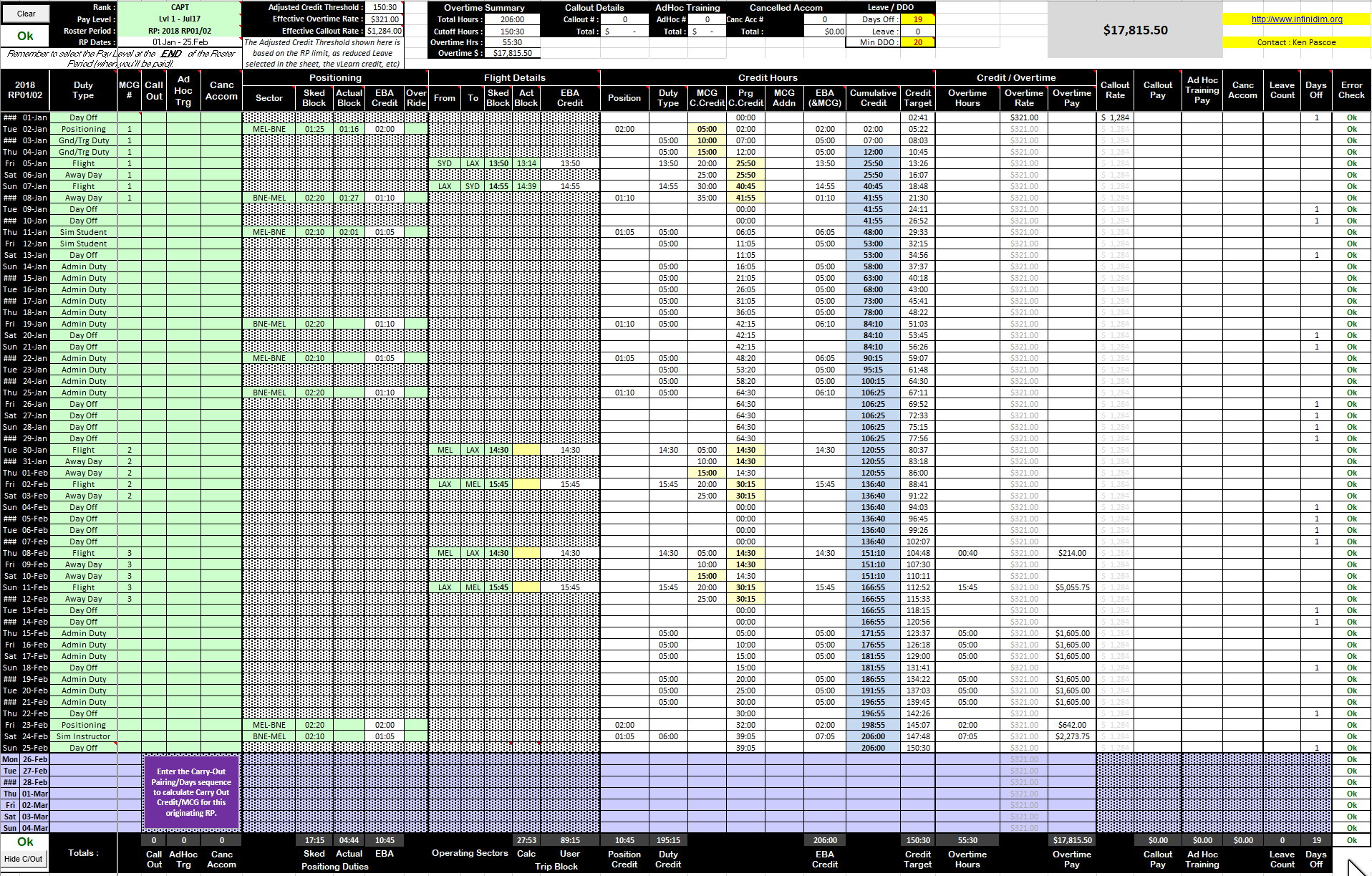Select Calc Trip Block total 27:53
The width and height of the screenshot is (1372, 876).
point(526,840)
